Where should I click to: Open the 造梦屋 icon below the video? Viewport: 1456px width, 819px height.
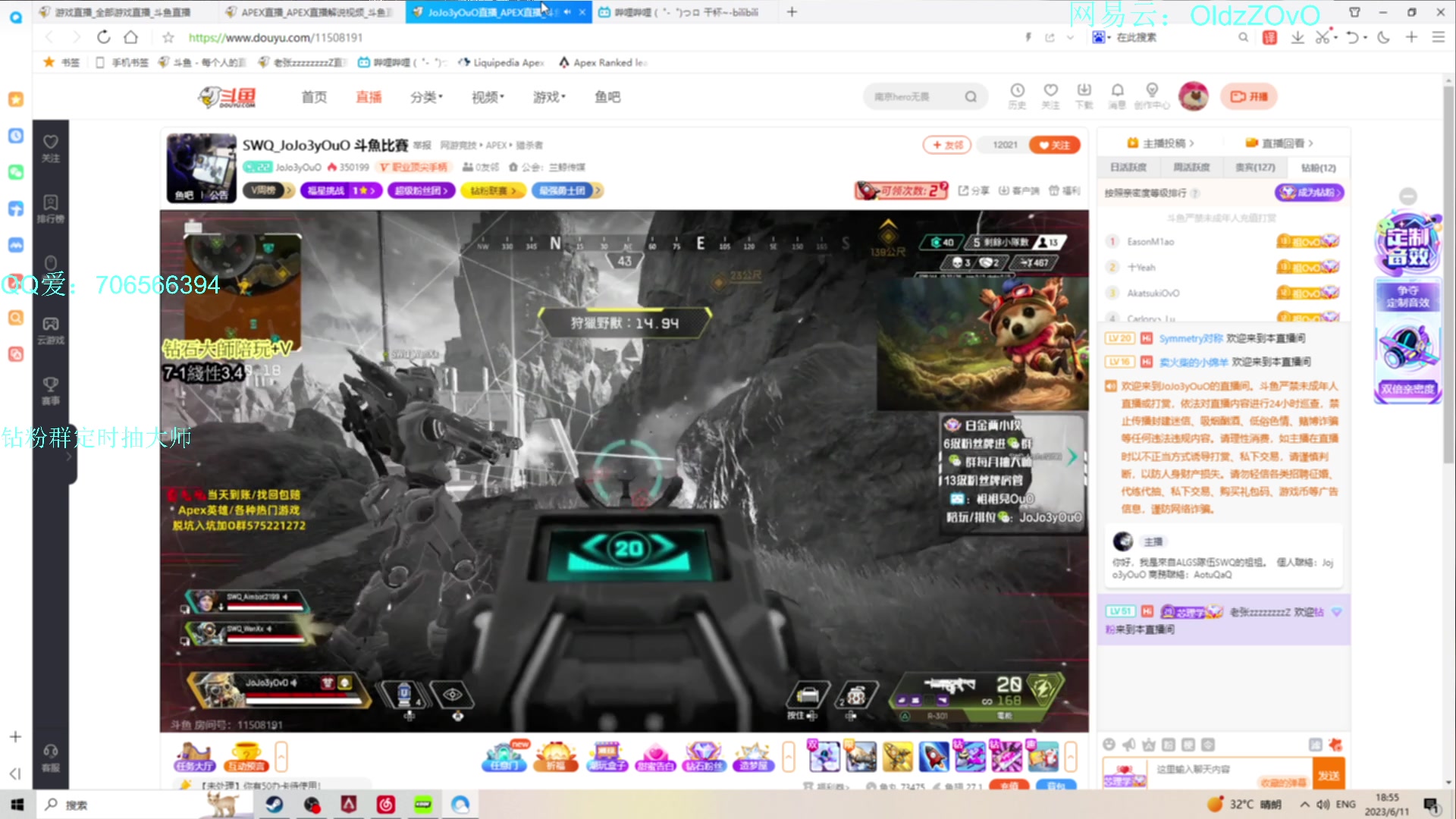(x=753, y=757)
